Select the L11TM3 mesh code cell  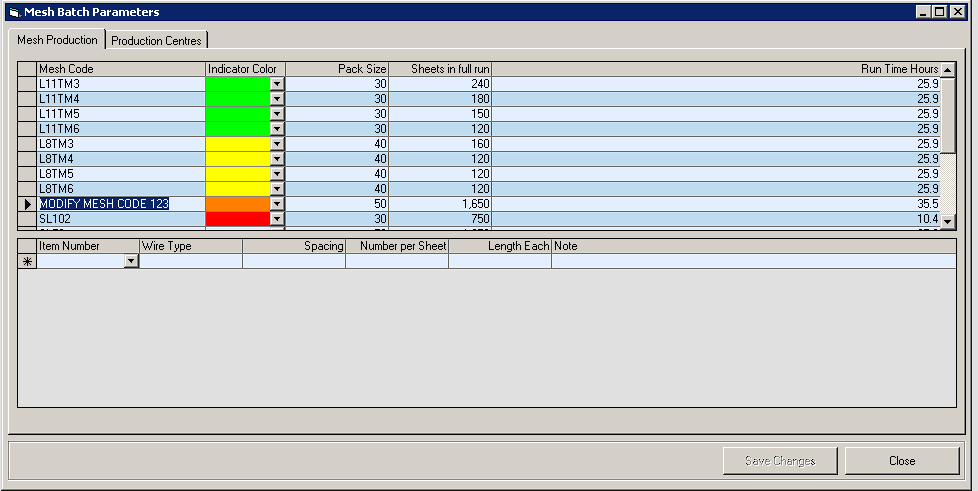point(121,84)
